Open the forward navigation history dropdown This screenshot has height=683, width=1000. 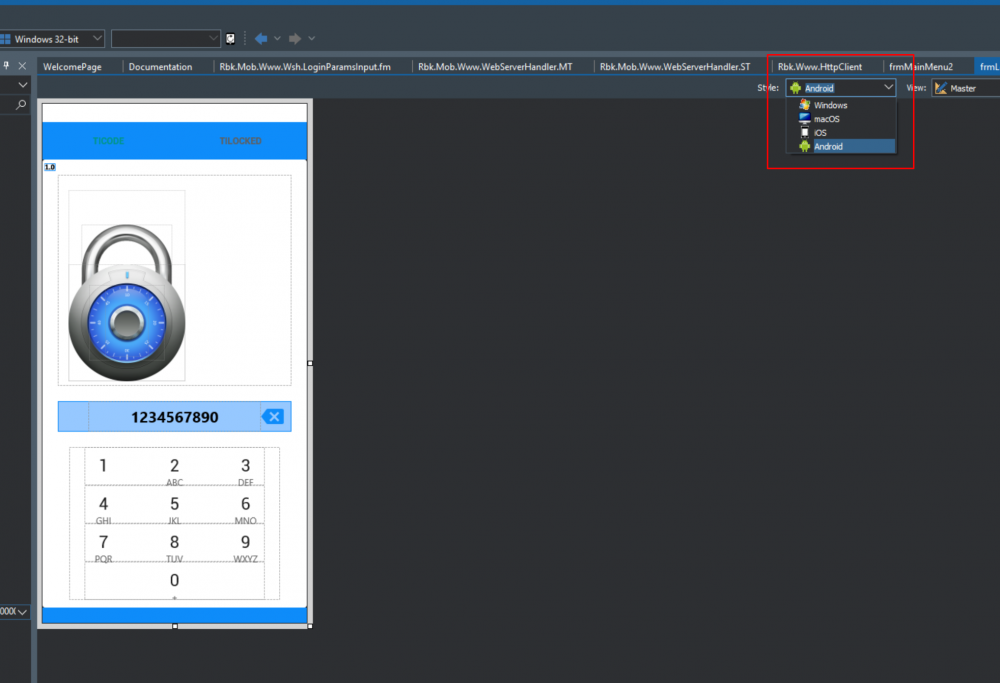click(x=311, y=39)
